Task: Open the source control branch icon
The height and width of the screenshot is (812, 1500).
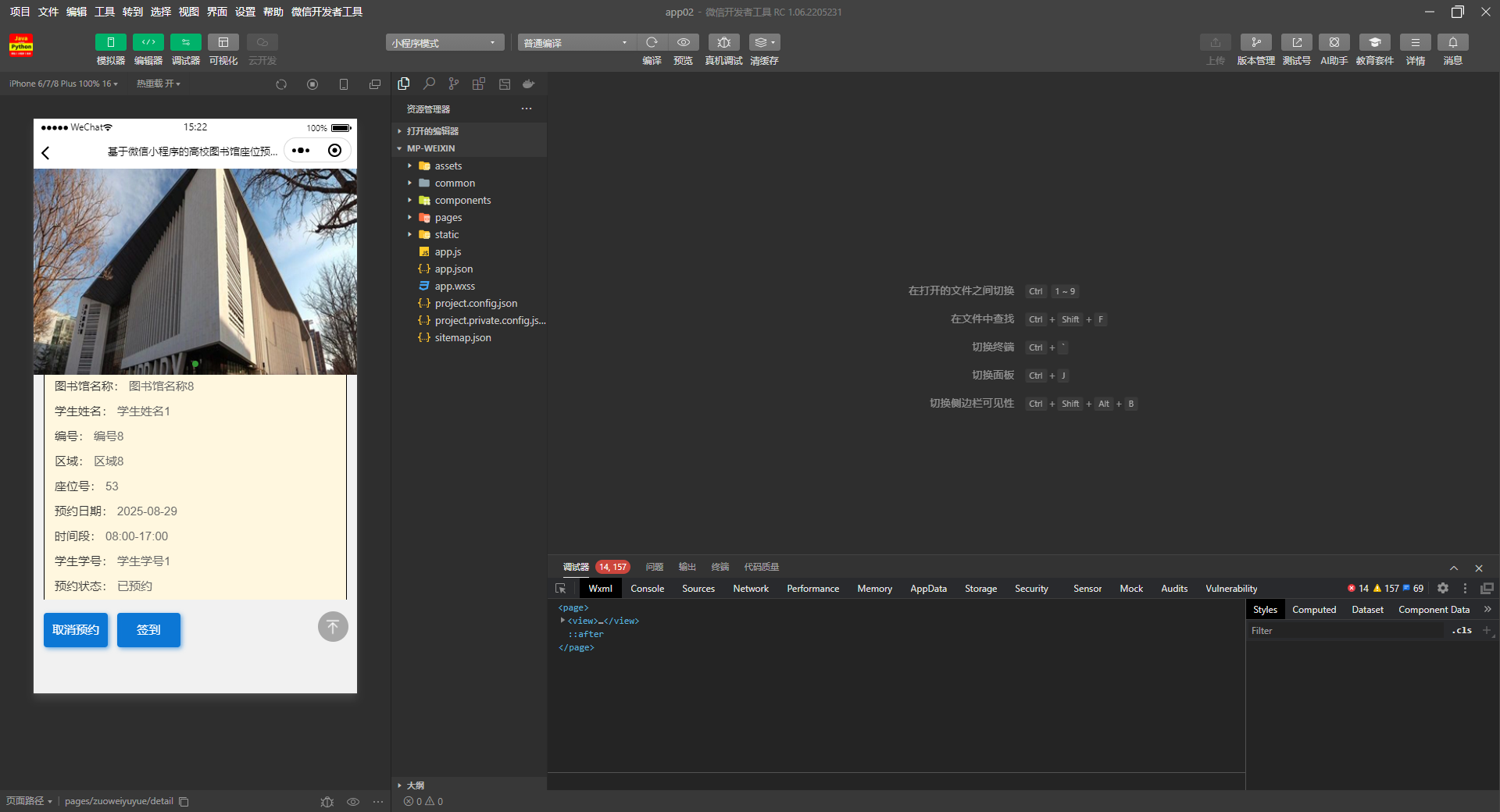Action: [x=454, y=84]
